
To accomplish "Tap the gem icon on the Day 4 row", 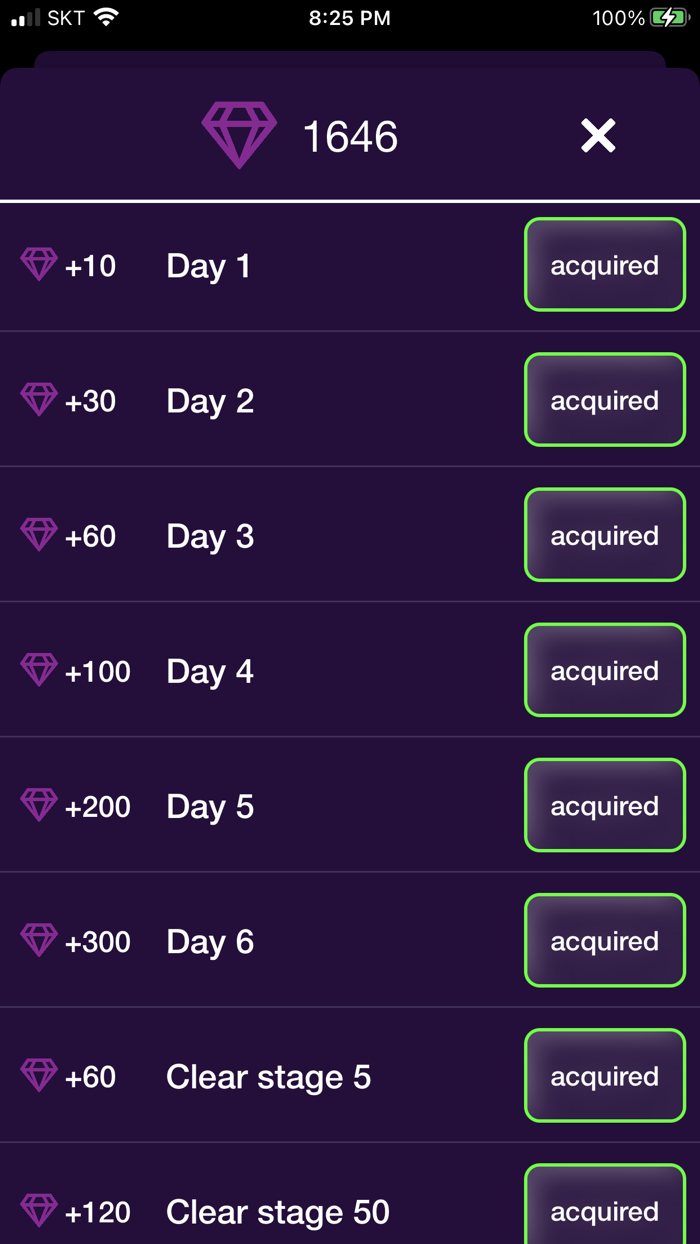I will pos(39,669).
